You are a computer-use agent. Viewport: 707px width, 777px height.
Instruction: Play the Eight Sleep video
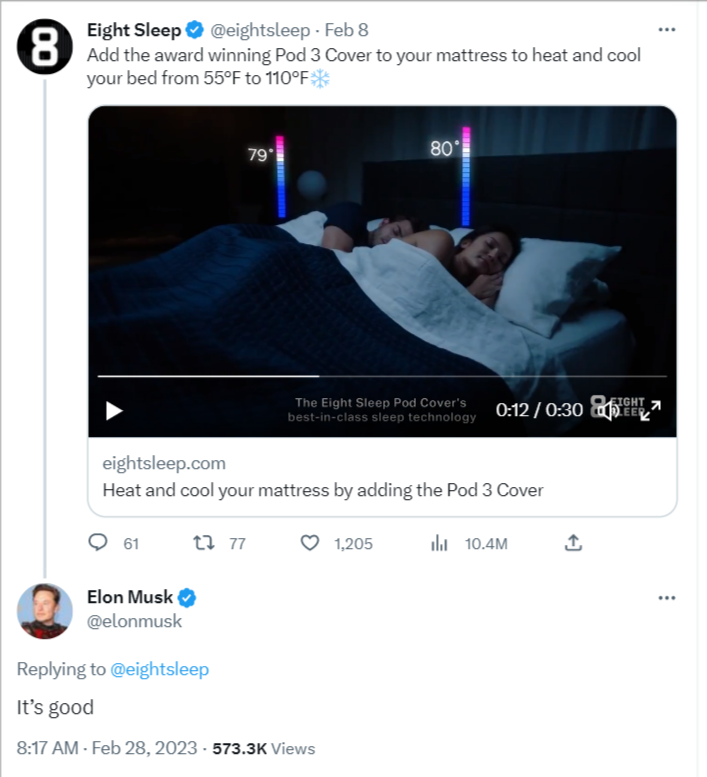click(114, 410)
